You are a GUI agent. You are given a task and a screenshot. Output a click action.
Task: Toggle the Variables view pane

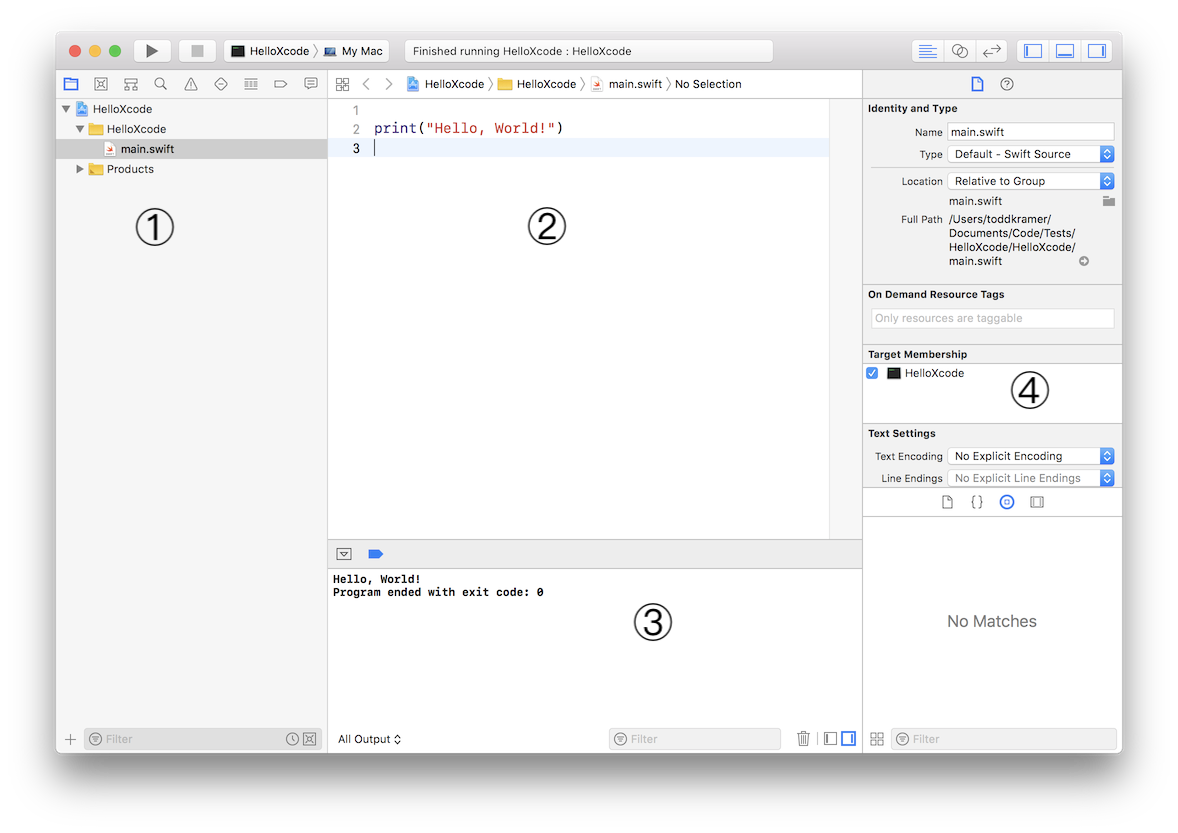[x=830, y=739]
